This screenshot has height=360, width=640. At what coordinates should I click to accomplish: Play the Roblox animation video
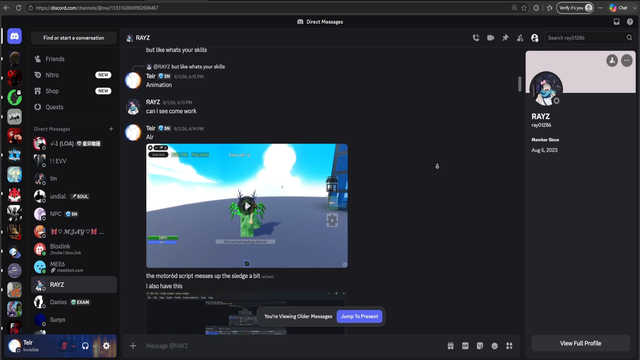pyautogui.click(x=247, y=206)
